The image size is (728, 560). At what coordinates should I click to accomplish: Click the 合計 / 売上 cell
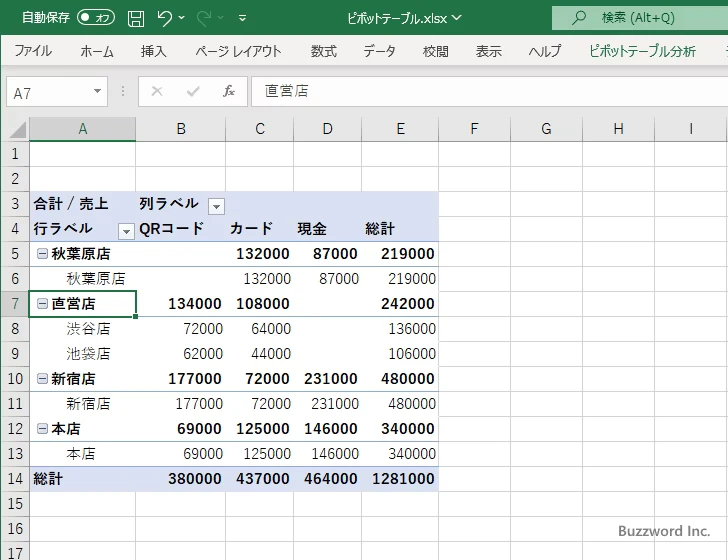click(83, 204)
